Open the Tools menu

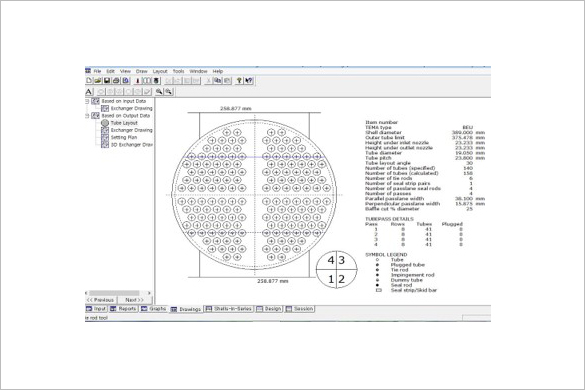(x=178, y=71)
